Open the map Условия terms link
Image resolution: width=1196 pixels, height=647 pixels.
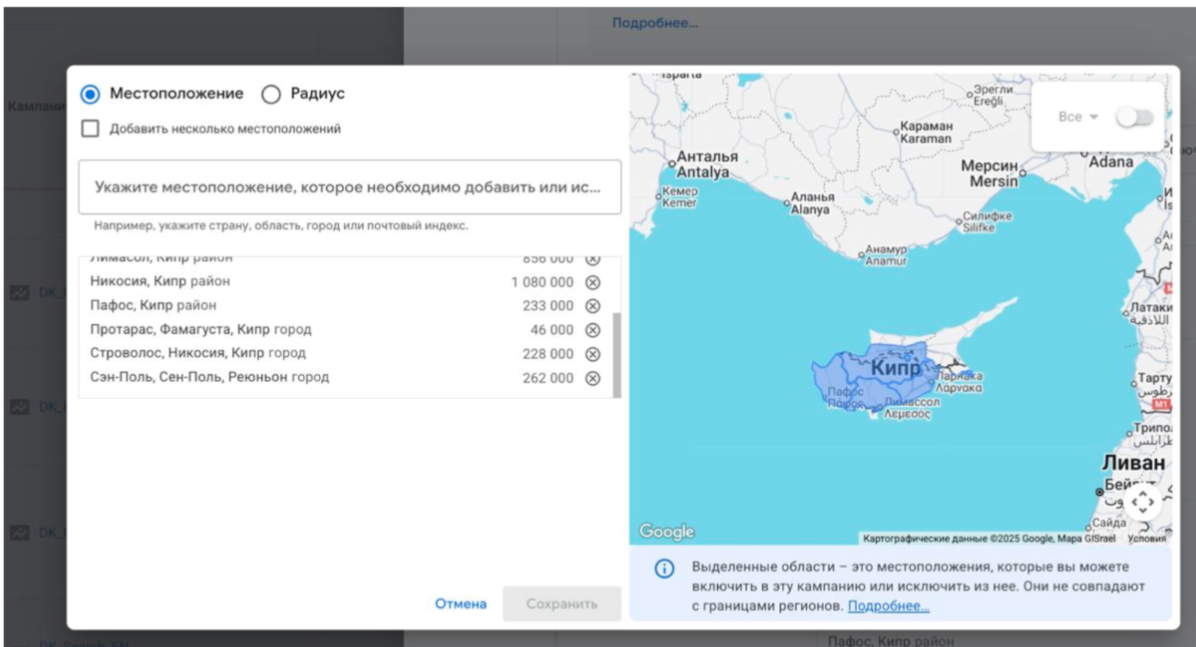point(1146,538)
